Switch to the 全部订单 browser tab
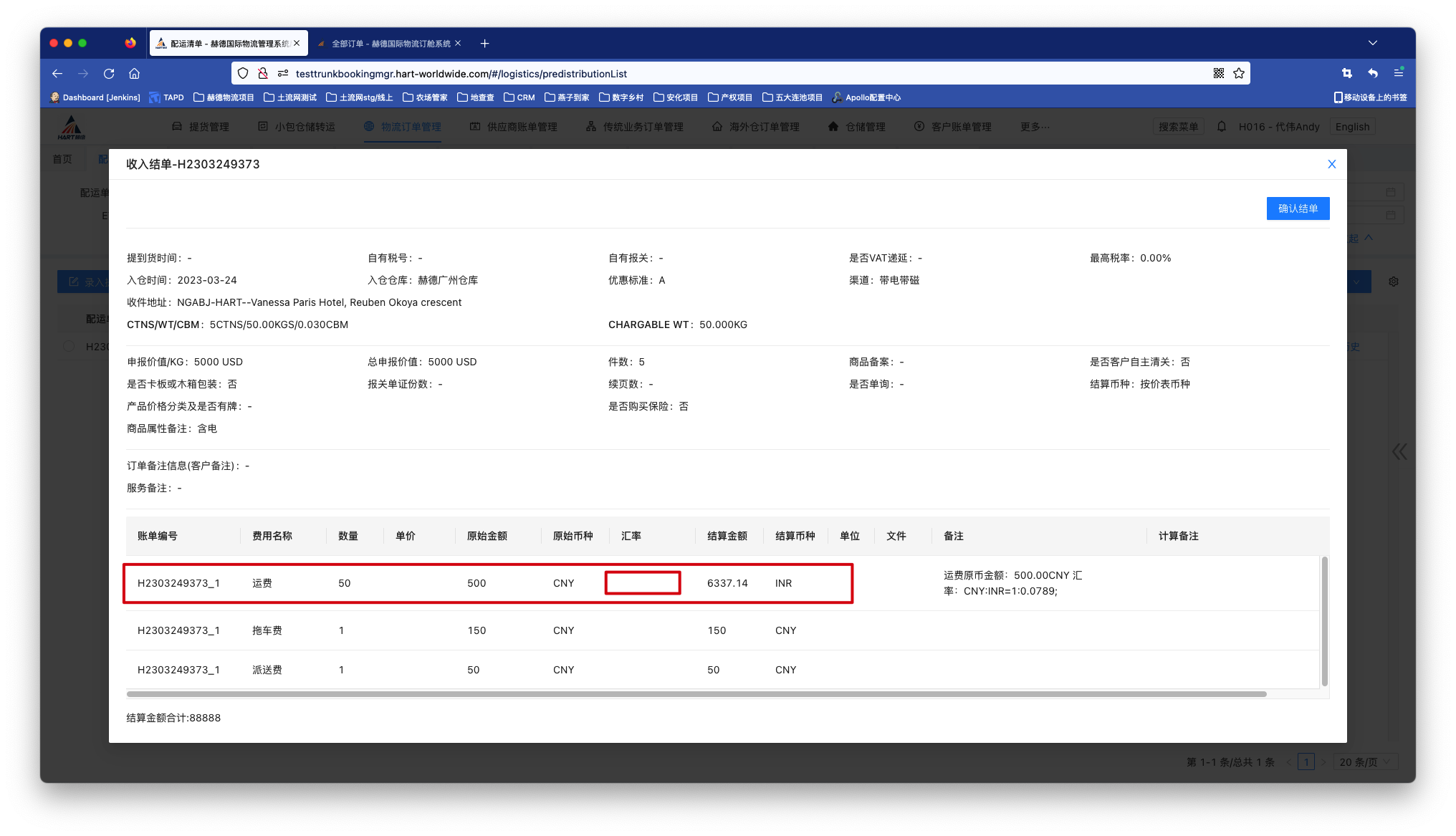The width and height of the screenshot is (1456, 836). pos(391,44)
